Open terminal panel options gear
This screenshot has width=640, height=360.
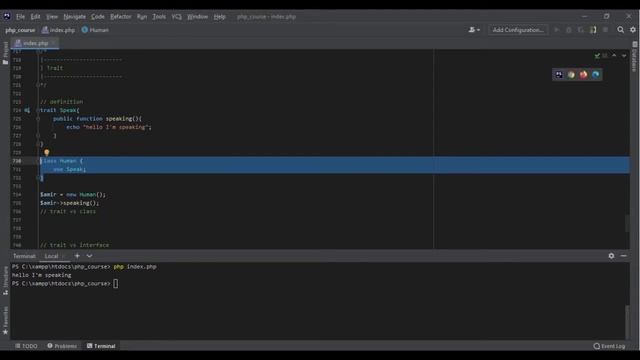click(611, 256)
